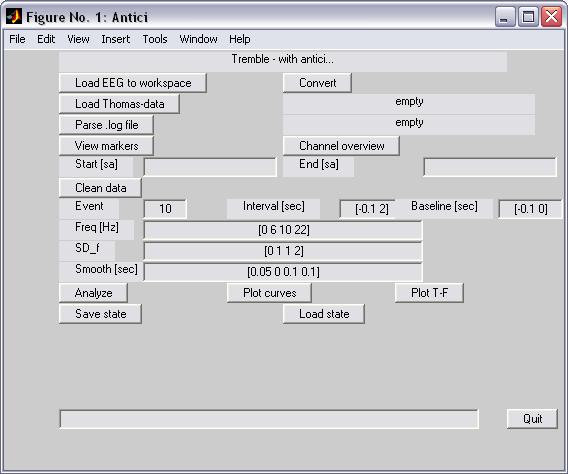
Task: Open the Help menu
Action: (239, 39)
